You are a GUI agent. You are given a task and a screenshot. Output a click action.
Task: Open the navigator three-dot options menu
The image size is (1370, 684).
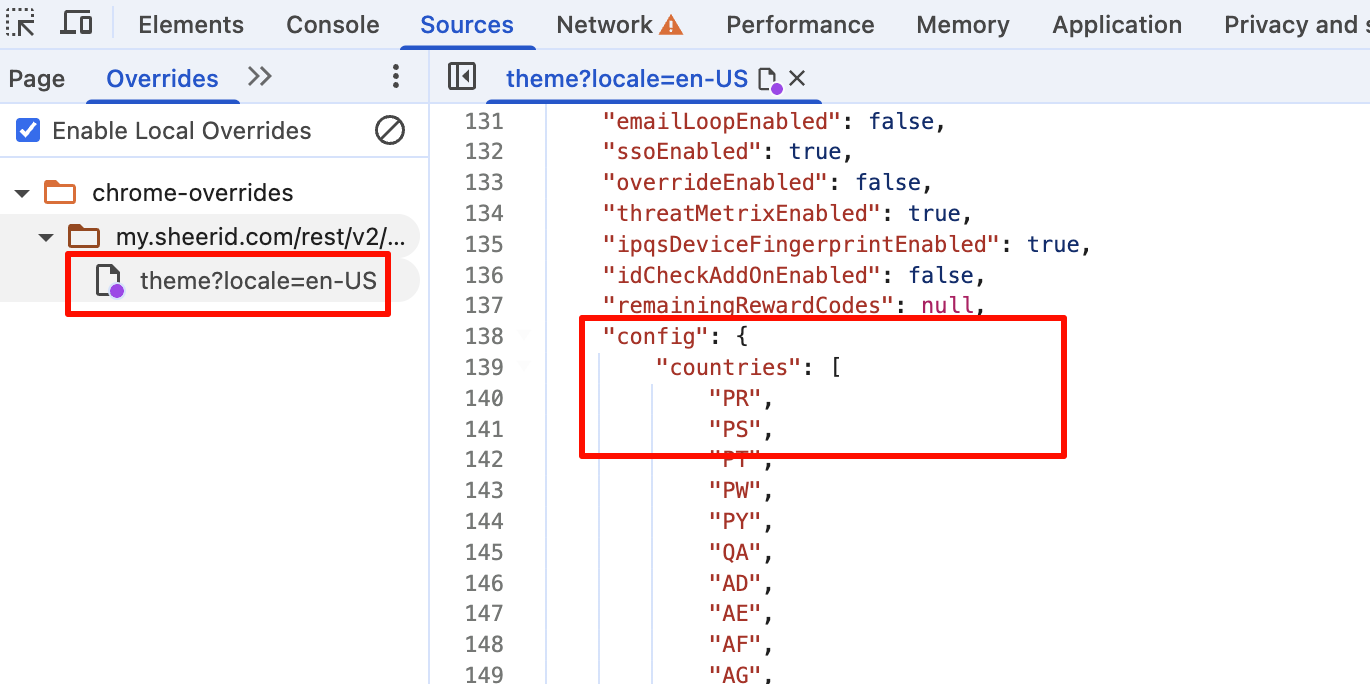click(396, 77)
